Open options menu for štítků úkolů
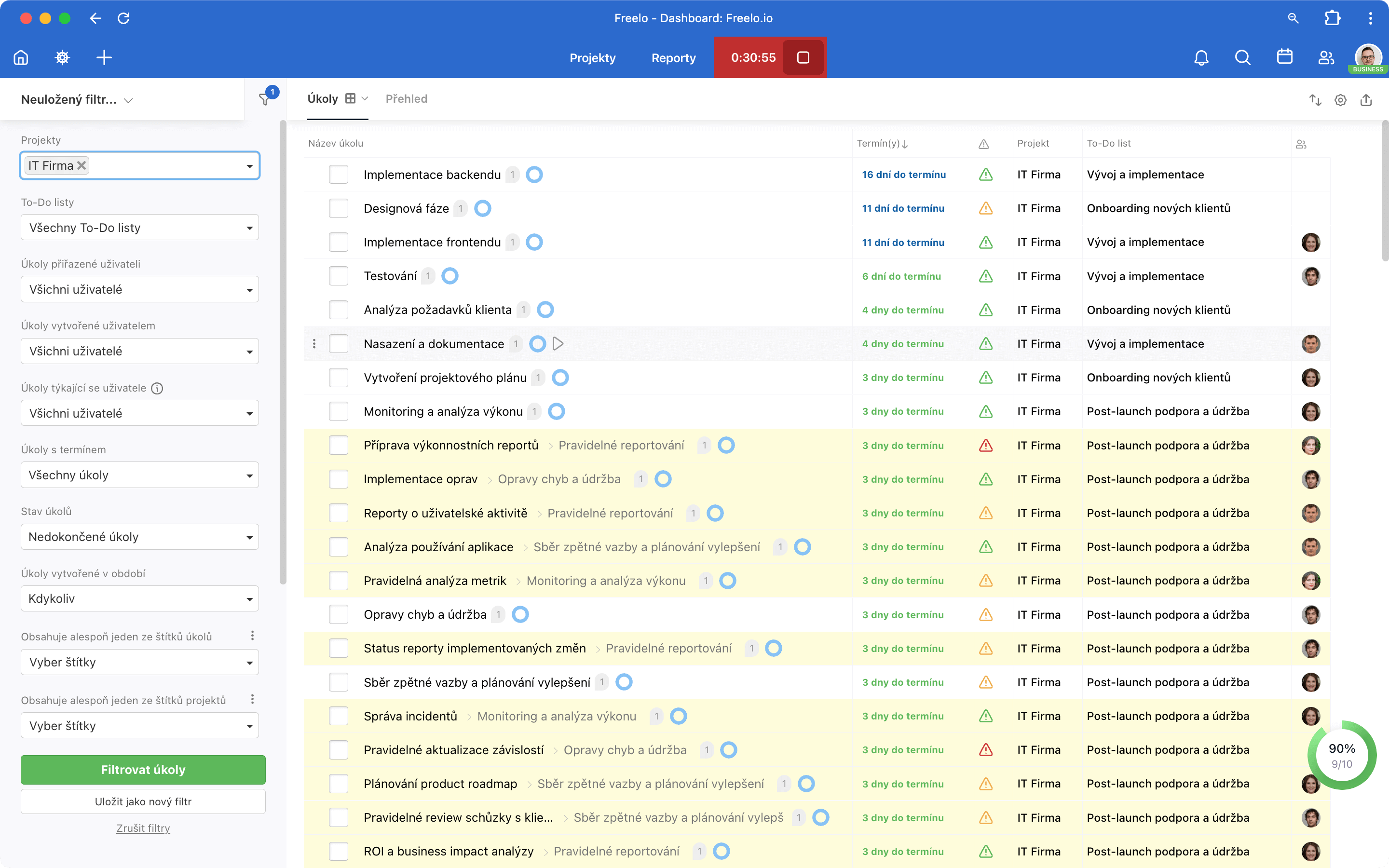The height and width of the screenshot is (868, 1389). point(253,636)
